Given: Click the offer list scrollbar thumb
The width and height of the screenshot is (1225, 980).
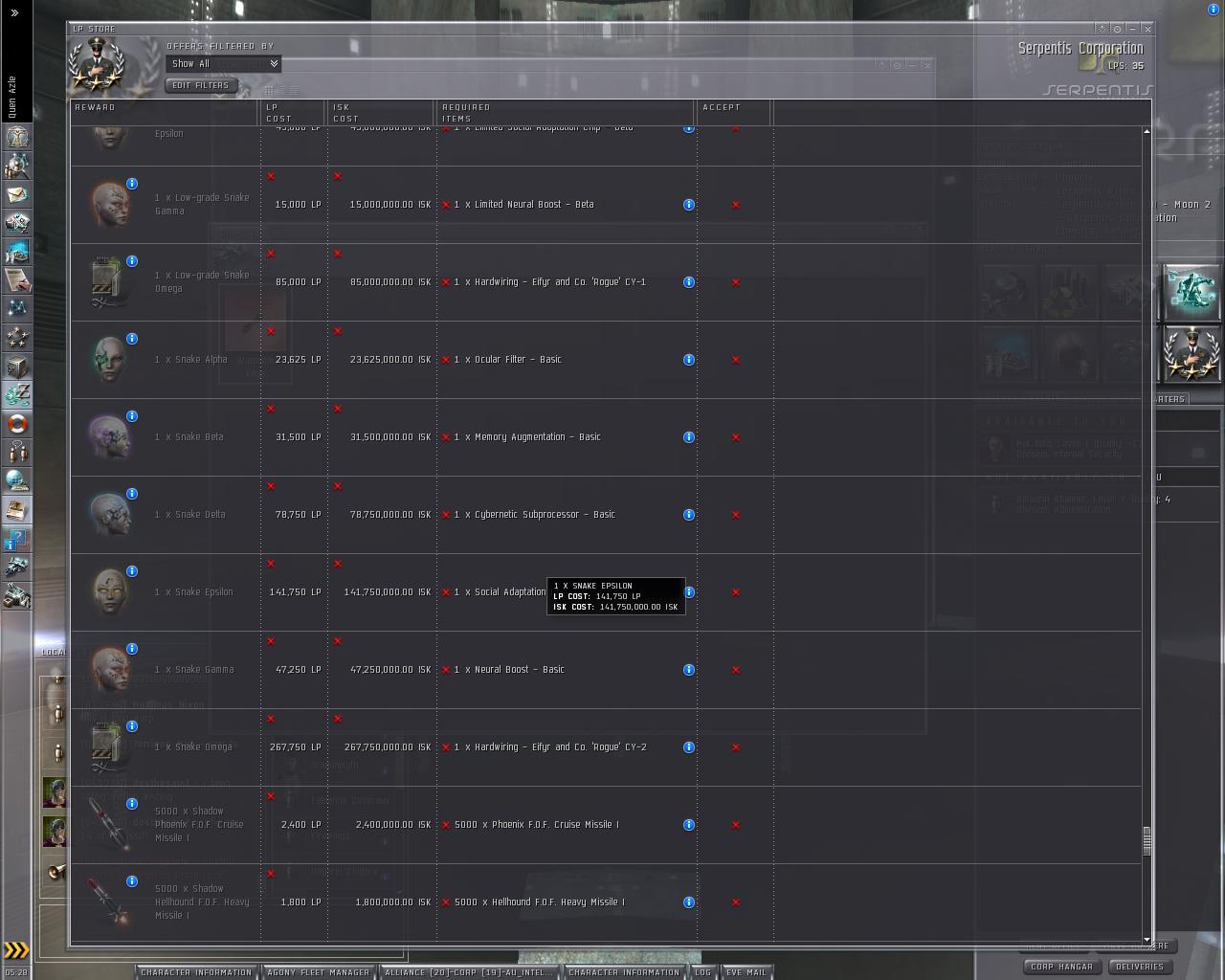Looking at the screenshot, I should pyautogui.click(x=1147, y=841).
